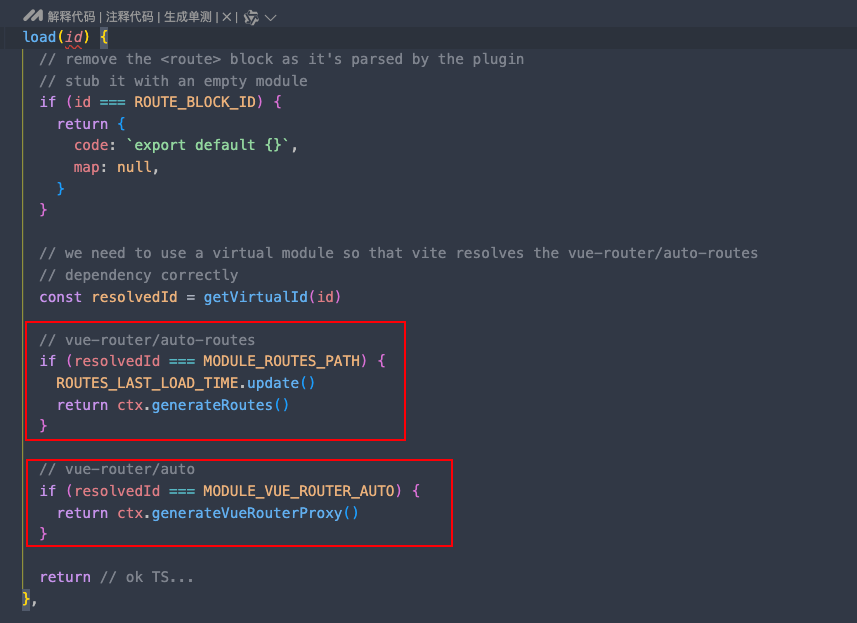This screenshot has width=857, height=623.
Task: Click the underlined id parameter
Action: [74, 37]
